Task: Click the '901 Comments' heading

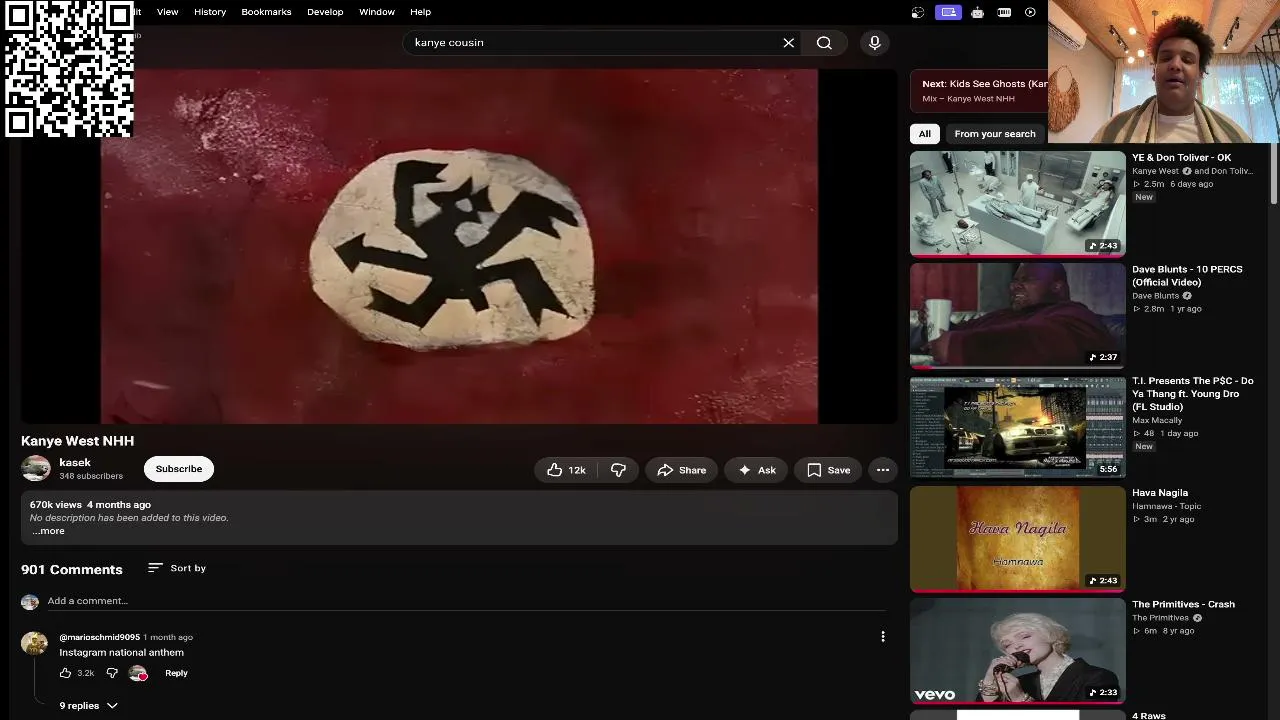Action: (x=72, y=570)
